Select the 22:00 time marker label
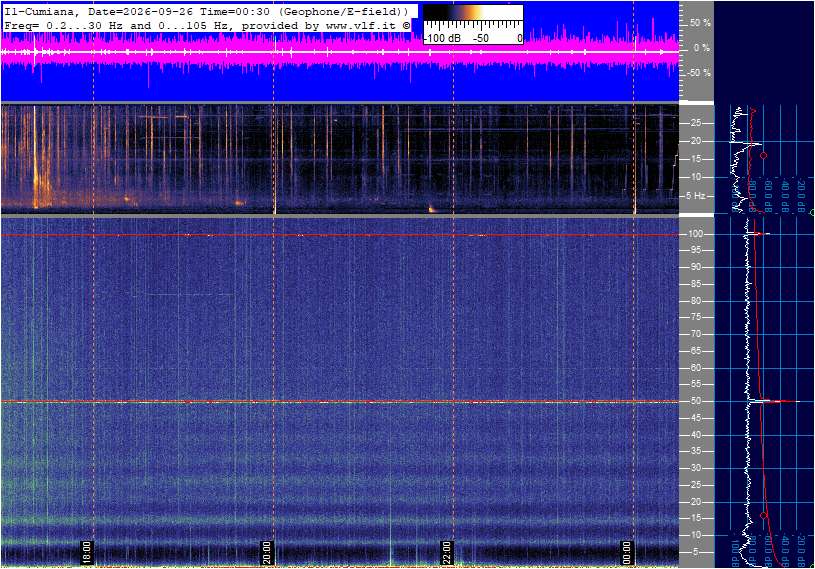This screenshot has width=815, height=569. (446, 552)
